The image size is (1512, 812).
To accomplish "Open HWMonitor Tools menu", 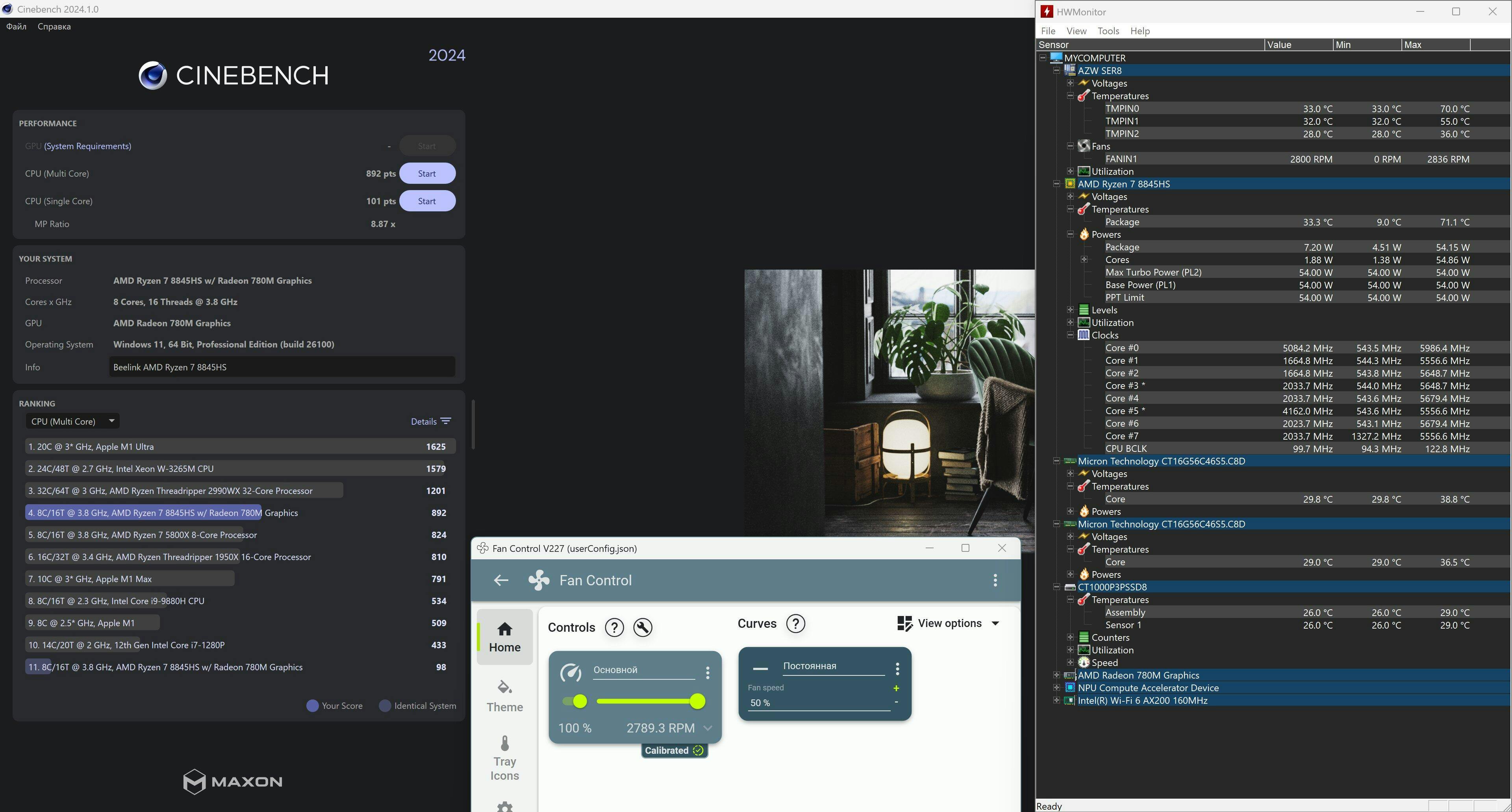I will click(1108, 31).
